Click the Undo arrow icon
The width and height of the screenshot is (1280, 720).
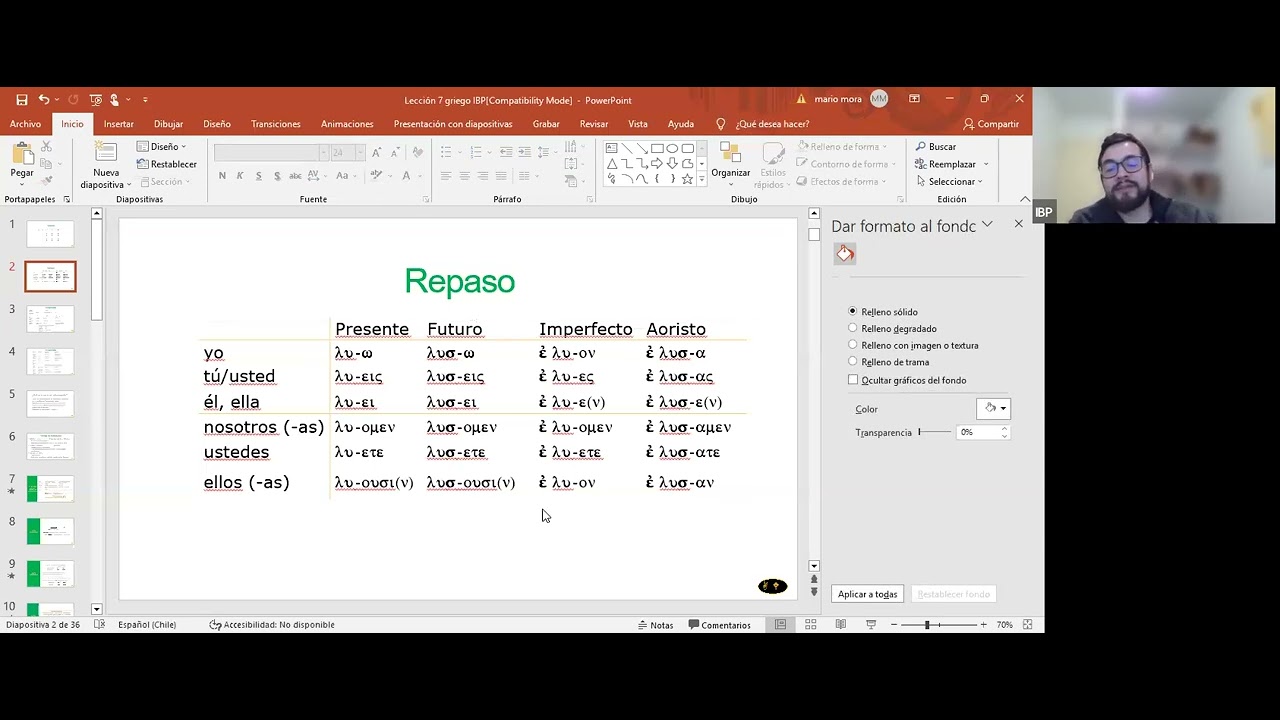(44, 100)
